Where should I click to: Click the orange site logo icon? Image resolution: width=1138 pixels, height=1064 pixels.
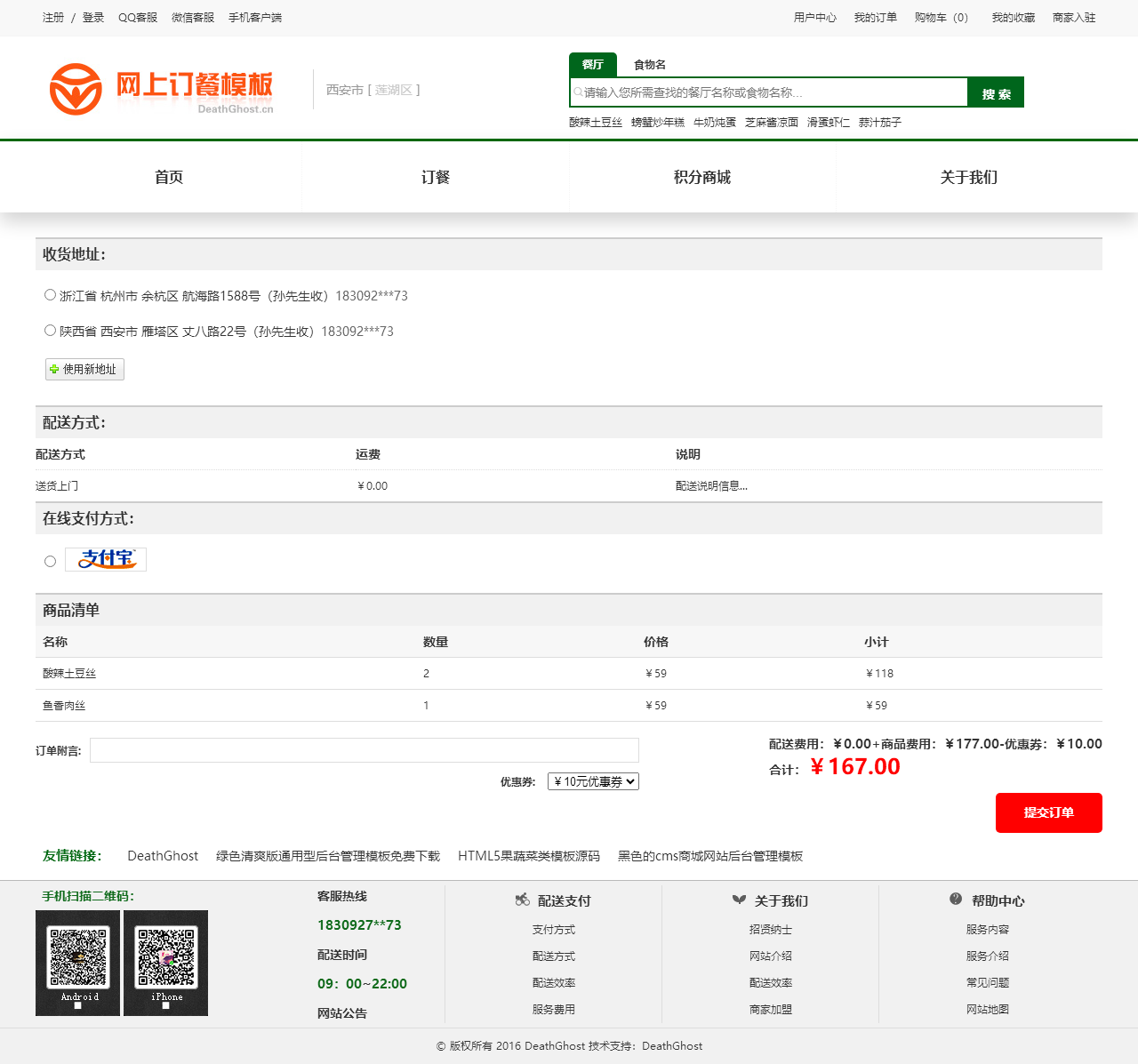pos(76,89)
